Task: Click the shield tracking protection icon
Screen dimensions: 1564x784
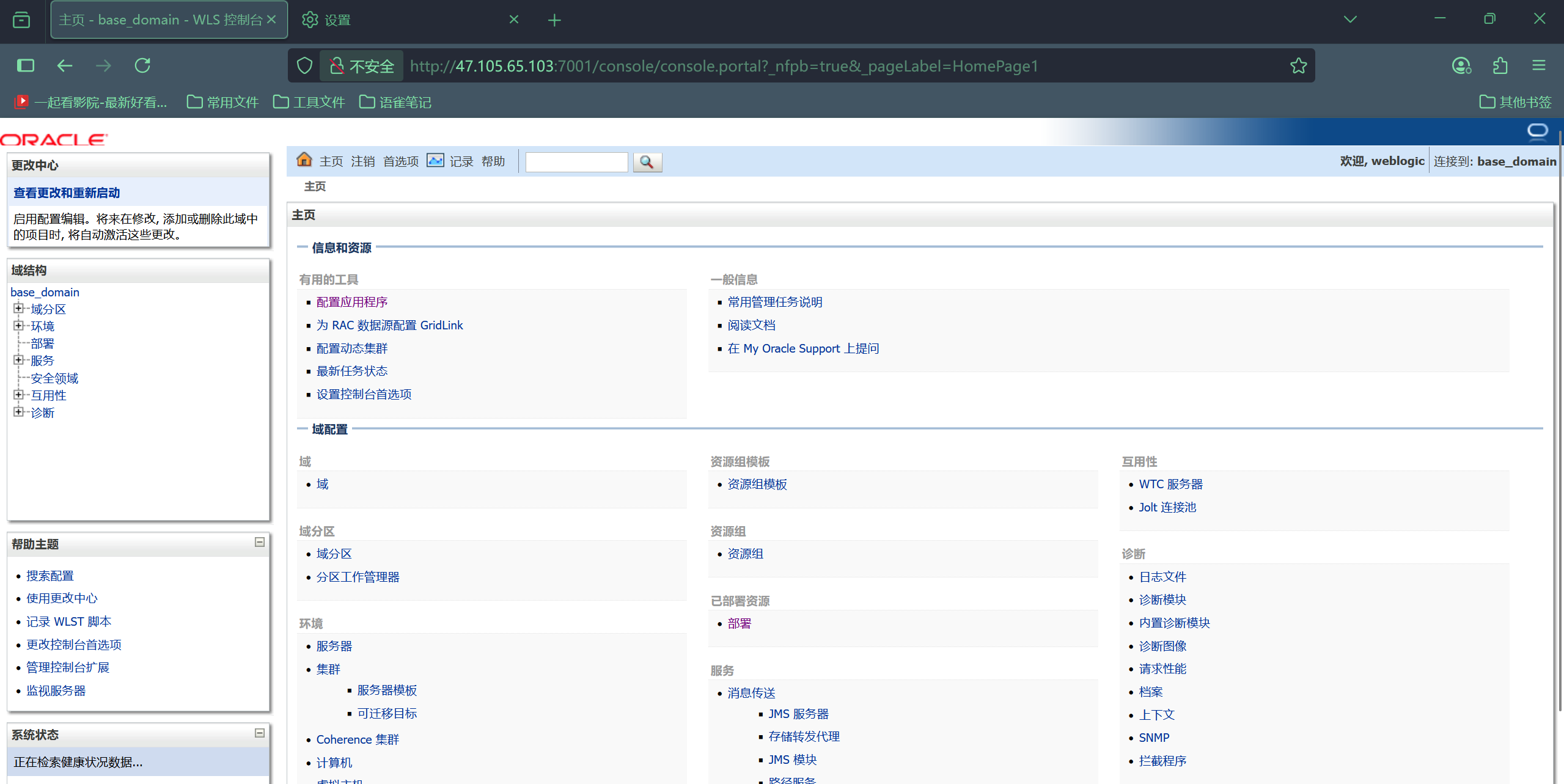Action: coord(304,65)
